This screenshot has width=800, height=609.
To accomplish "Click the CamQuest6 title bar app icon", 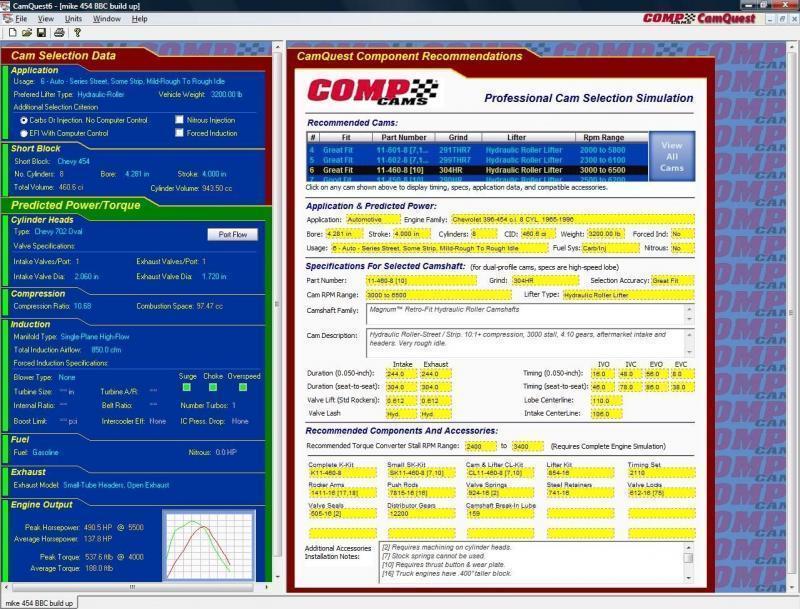I will point(6,6).
